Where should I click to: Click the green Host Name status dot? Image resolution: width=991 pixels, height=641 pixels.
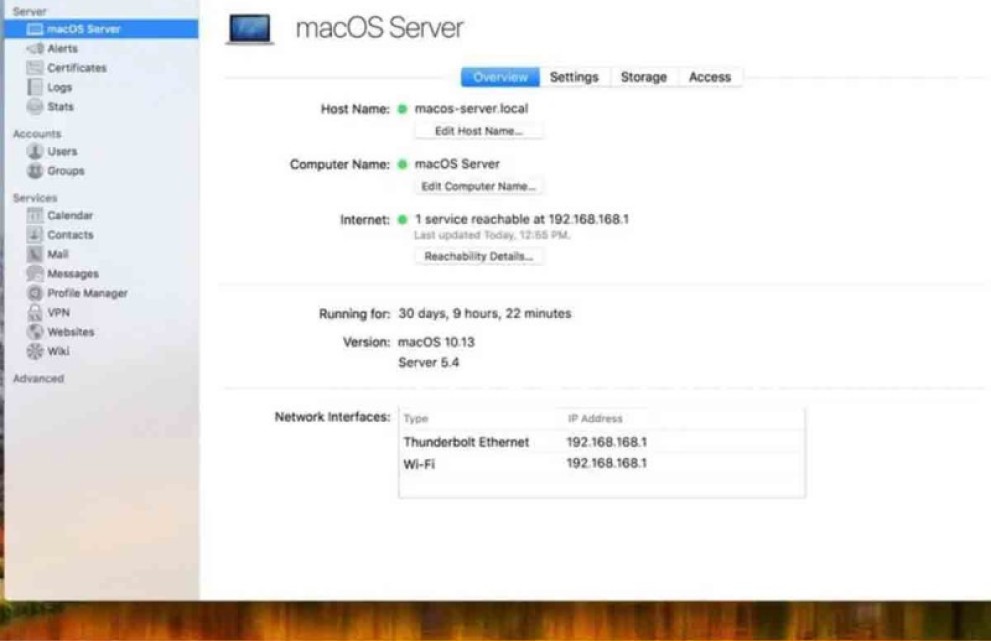402,109
